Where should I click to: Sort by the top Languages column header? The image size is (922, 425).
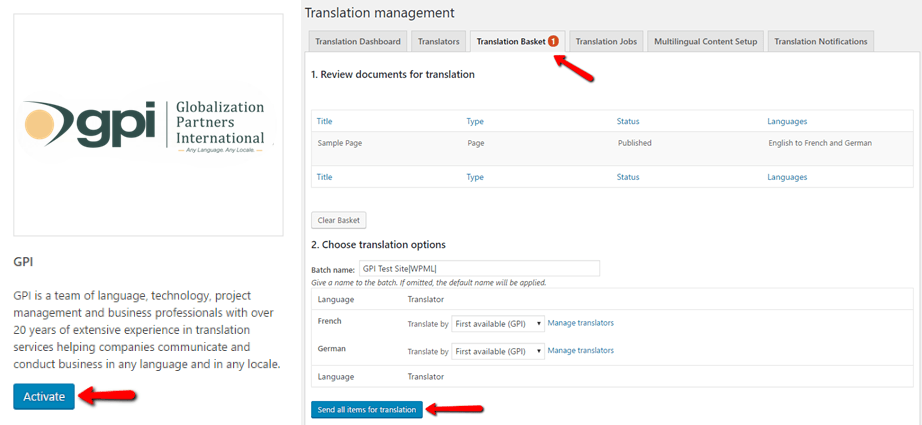point(787,121)
